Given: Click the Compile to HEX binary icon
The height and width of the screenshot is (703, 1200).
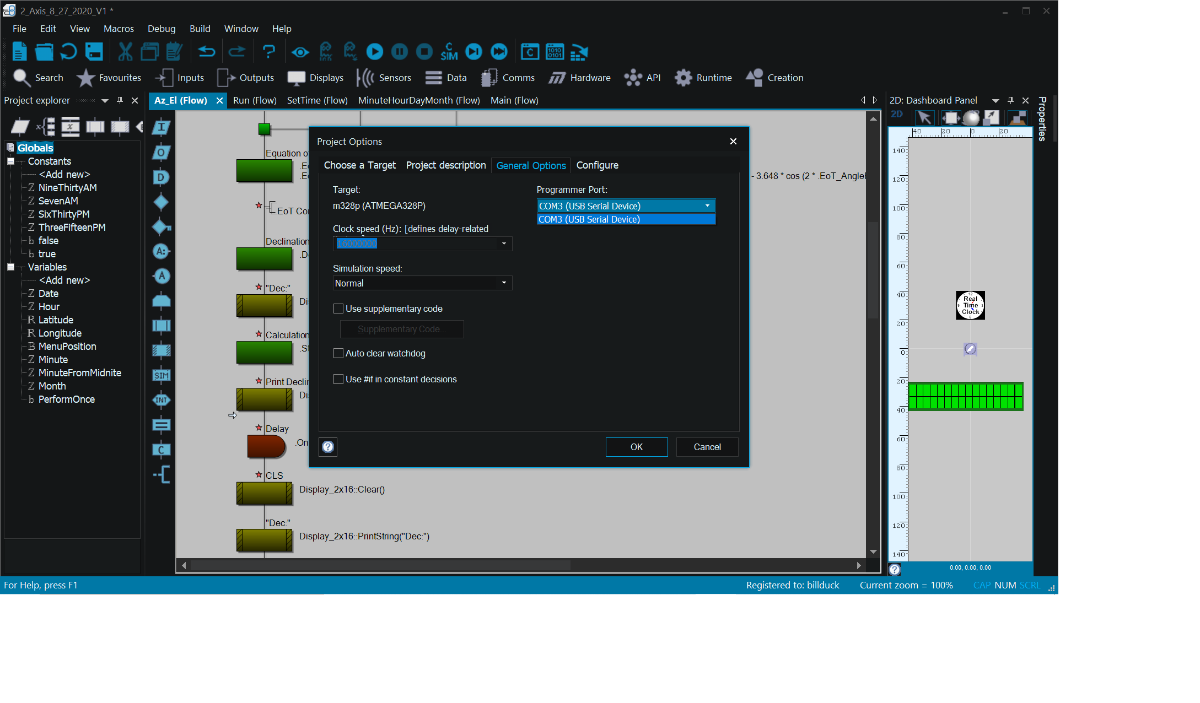Looking at the screenshot, I should (x=554, y=52).
